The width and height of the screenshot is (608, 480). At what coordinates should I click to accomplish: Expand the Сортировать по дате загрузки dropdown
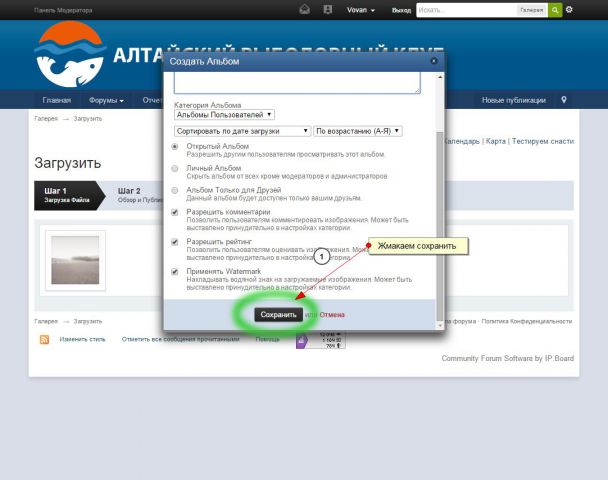tap(242, 131)
